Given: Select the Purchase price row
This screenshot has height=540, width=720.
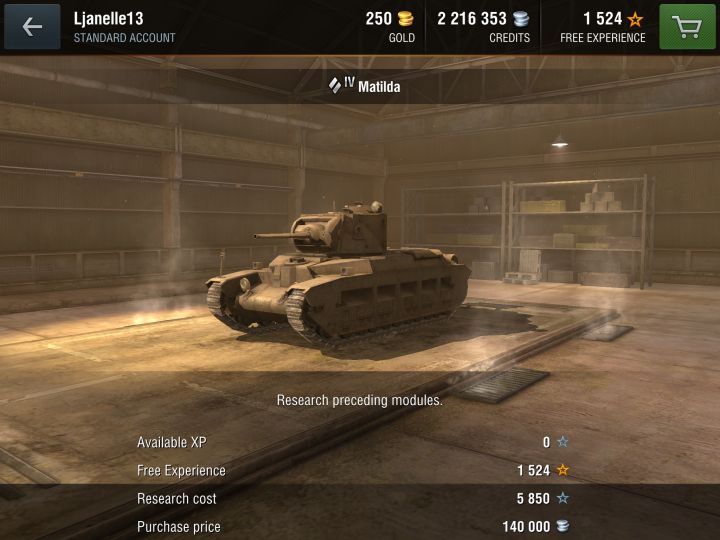Looking at the screenshot, I should click(x=353, y=526).
